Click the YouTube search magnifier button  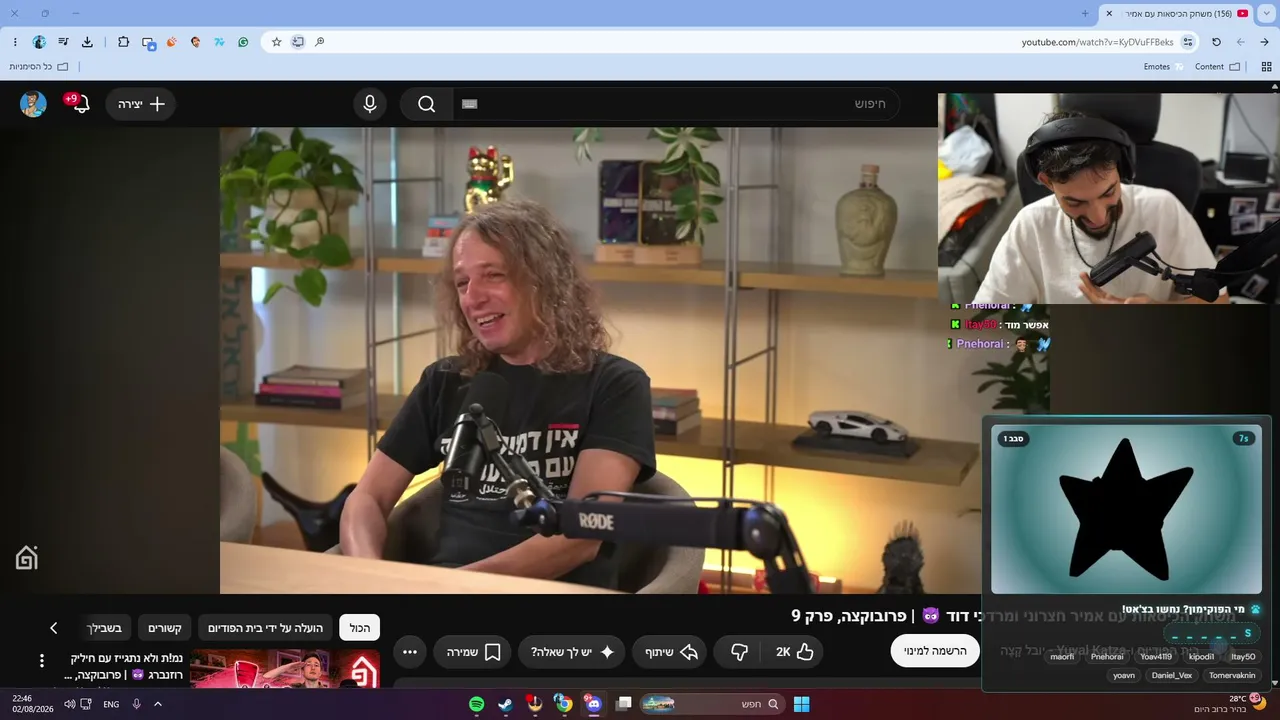pos(427,104)
